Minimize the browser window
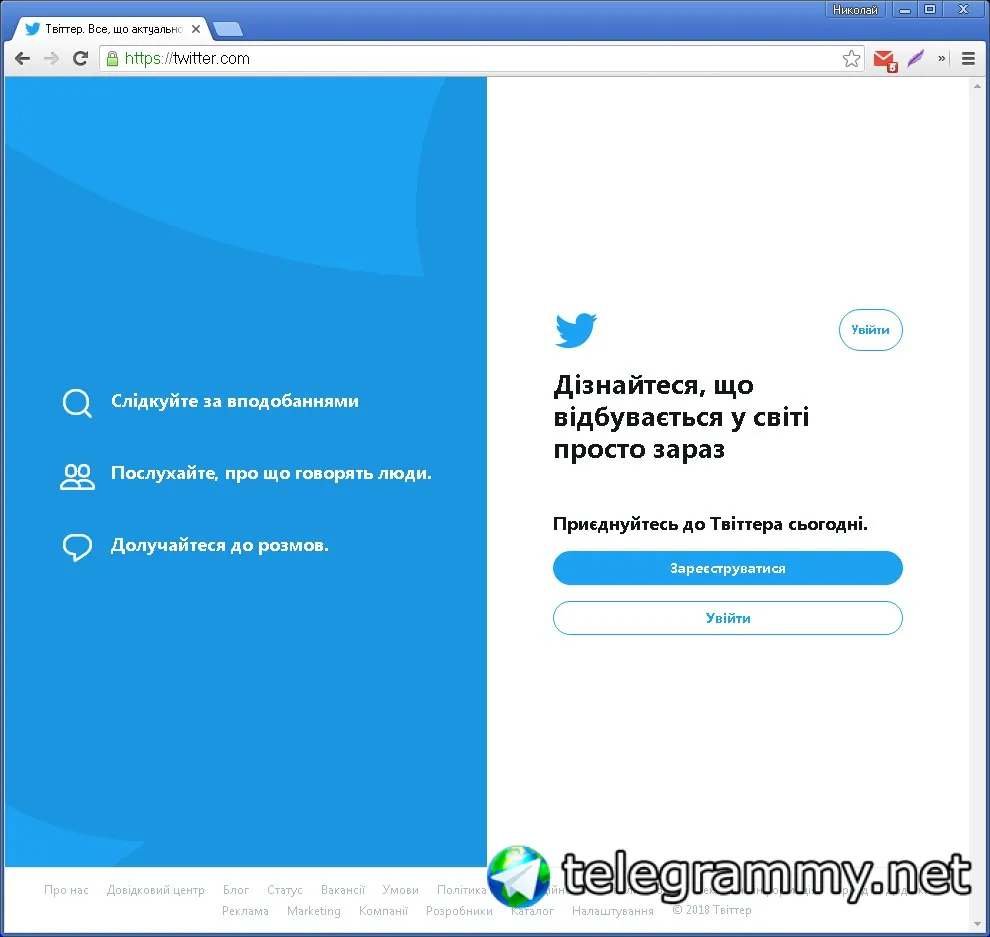 click(x=905, y=9)
